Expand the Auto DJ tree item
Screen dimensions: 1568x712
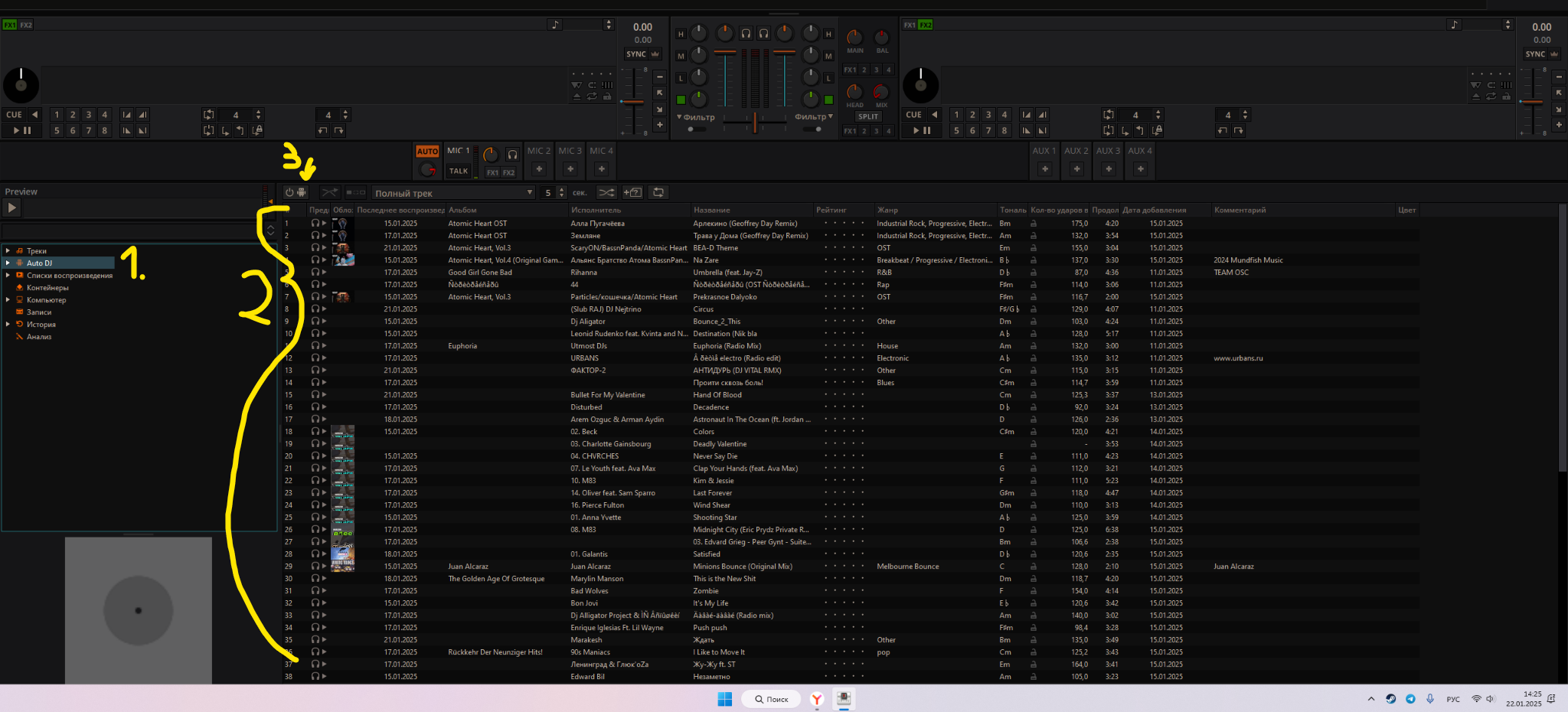pyautogui.click(x=8, y=263)
